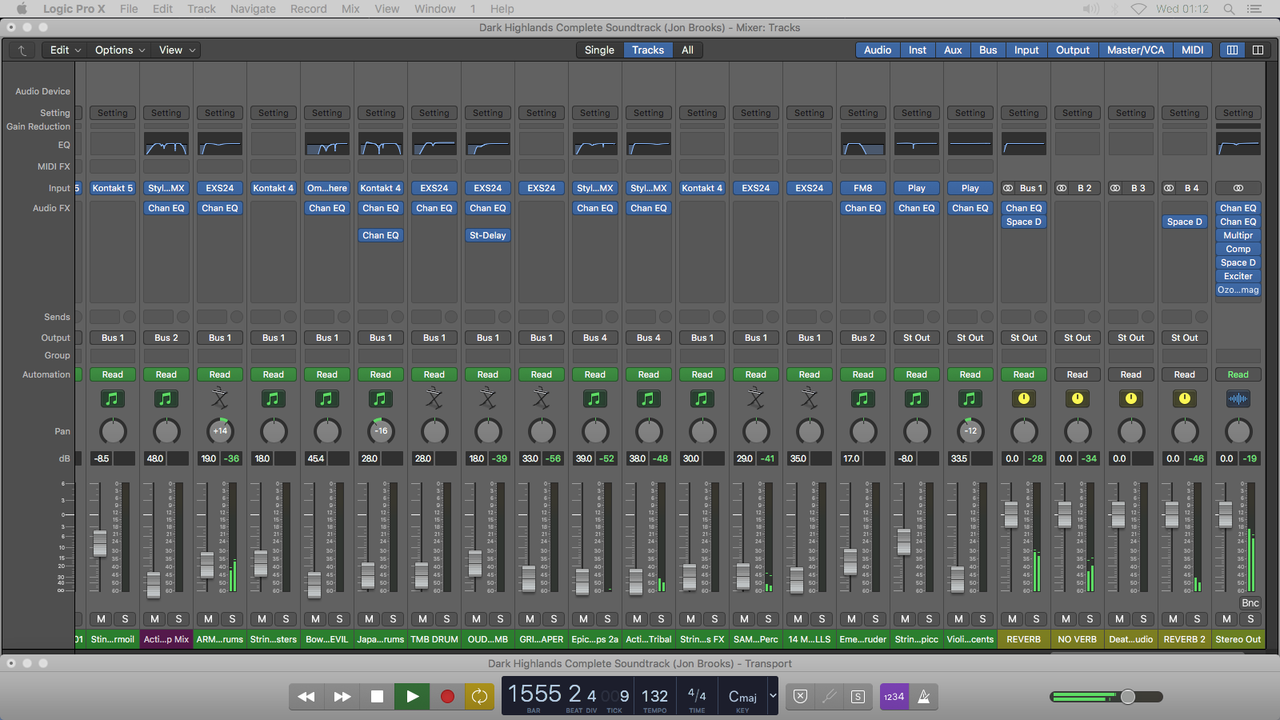Click the volume fader on Stereo Out

(1225, 514)
